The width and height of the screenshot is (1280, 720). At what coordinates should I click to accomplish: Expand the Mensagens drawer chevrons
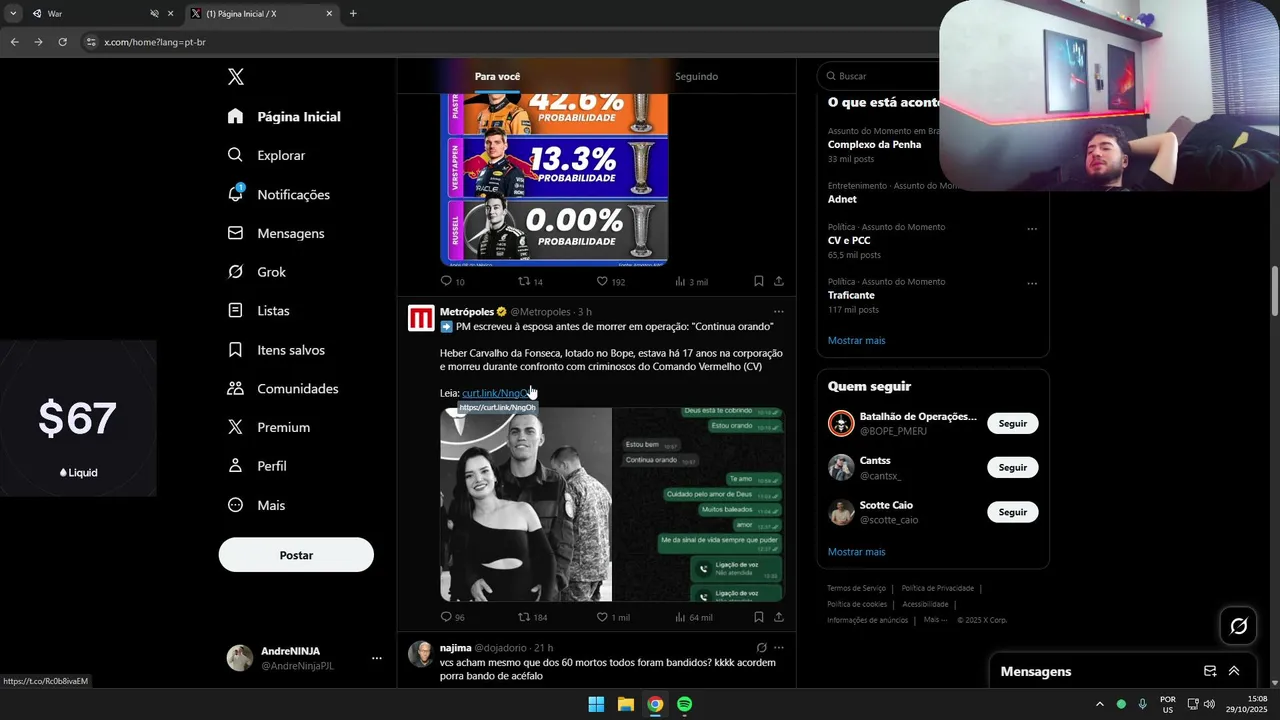tap(1234, 671)
